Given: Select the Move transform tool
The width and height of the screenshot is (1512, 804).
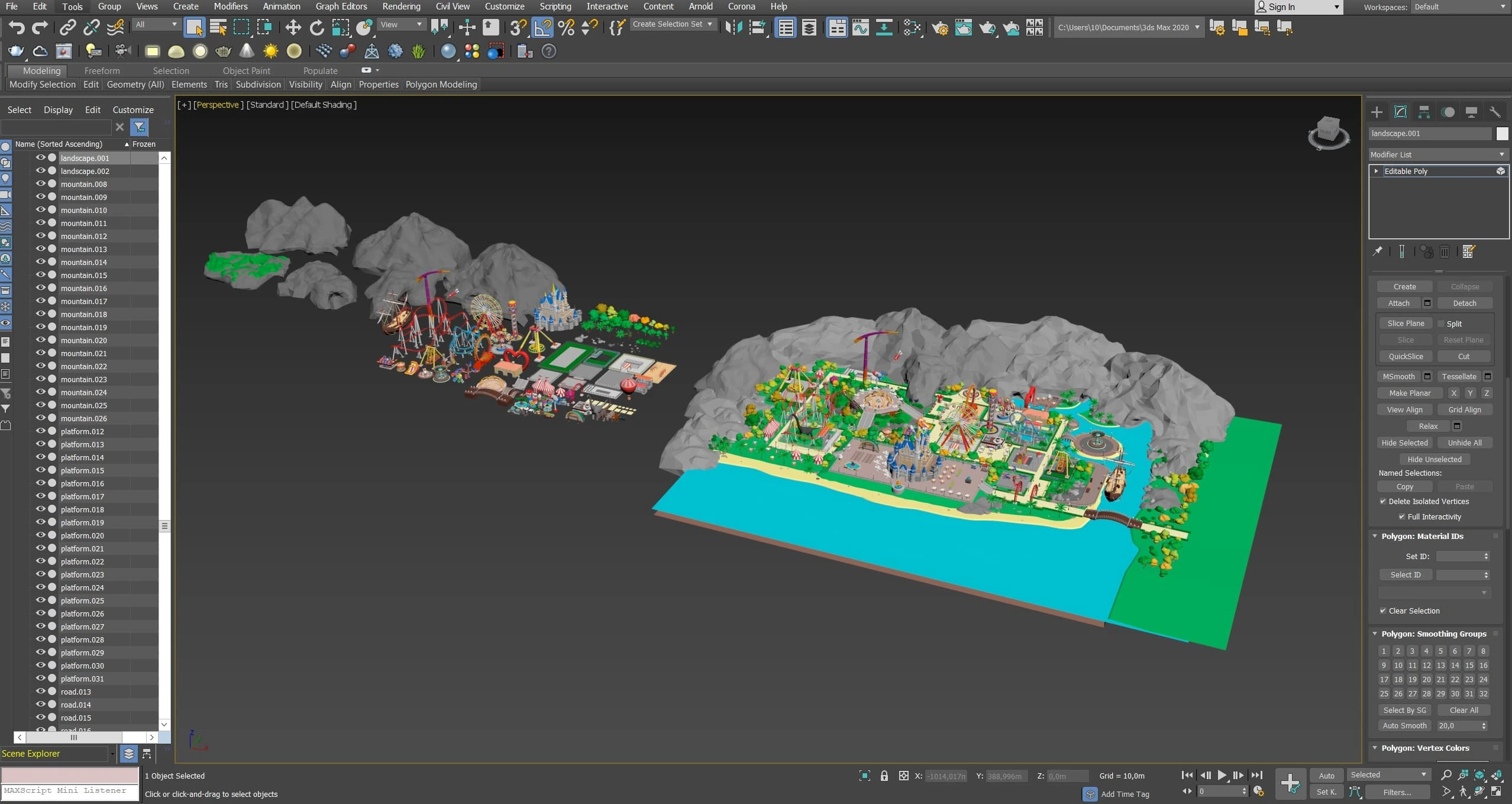Looking at the screenshot, I should 293,27.
